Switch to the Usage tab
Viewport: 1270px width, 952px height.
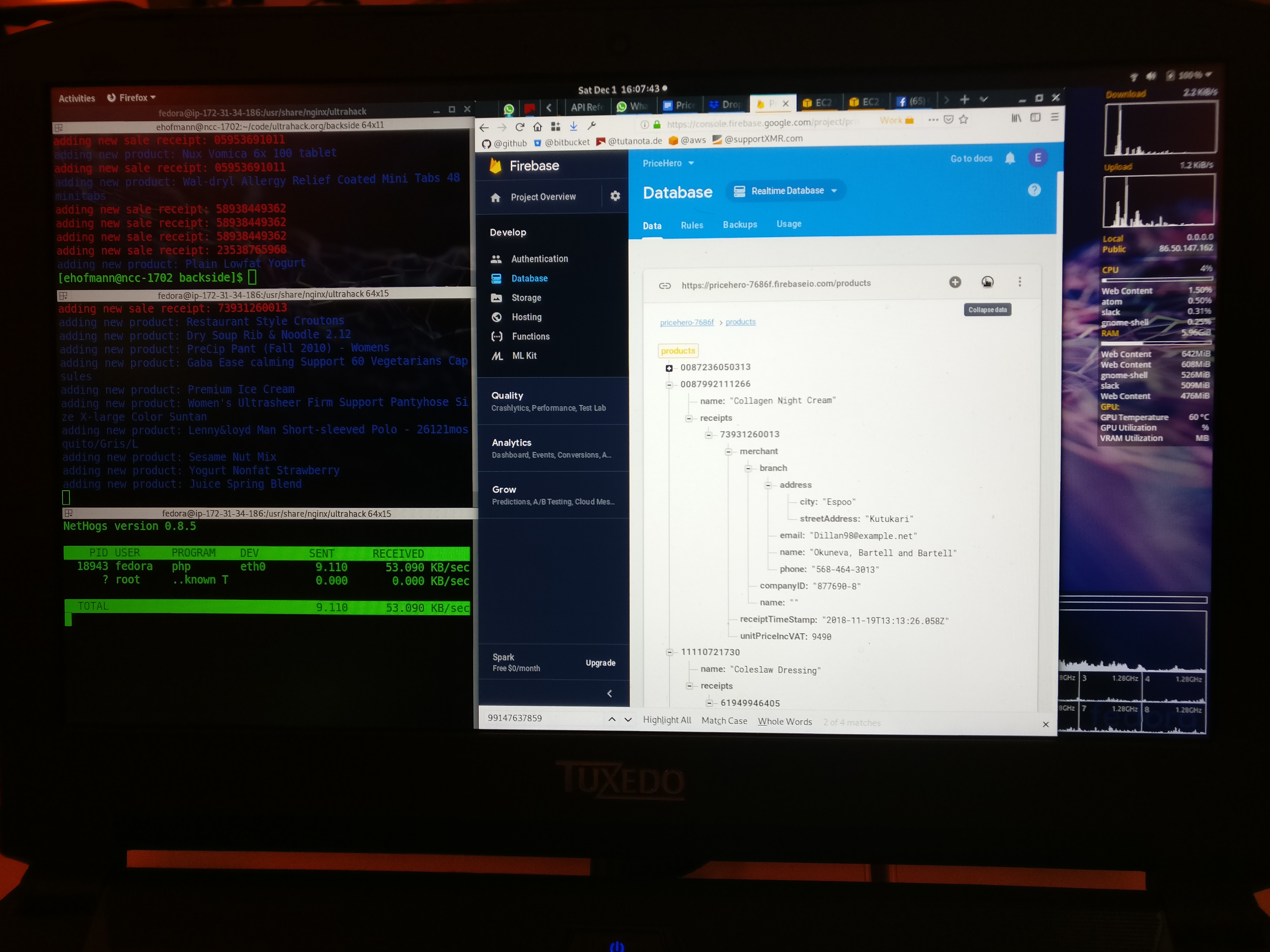(x=788, y=224)
